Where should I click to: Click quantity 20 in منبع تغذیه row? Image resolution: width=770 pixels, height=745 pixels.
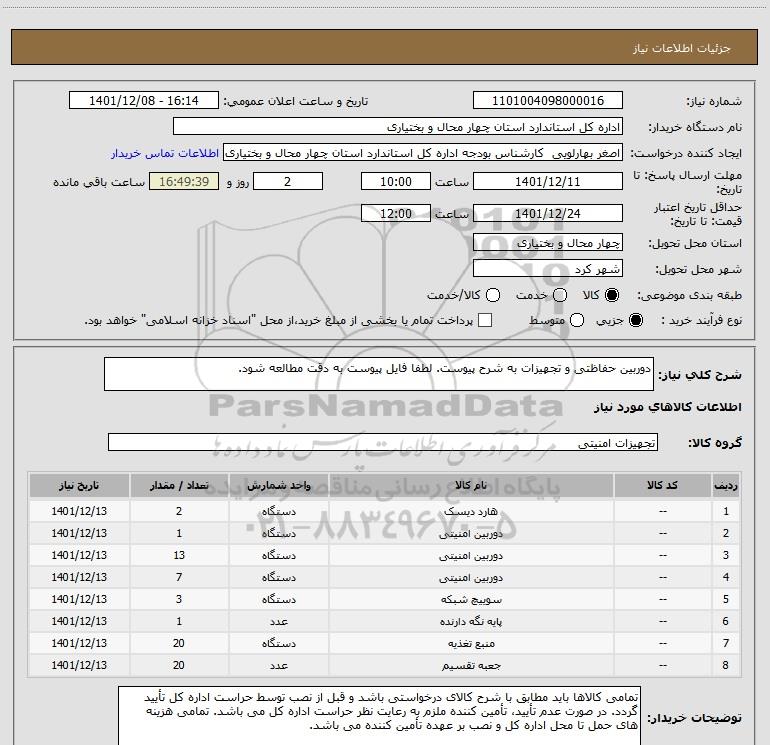pyautogui.click(x=179, y=643)
